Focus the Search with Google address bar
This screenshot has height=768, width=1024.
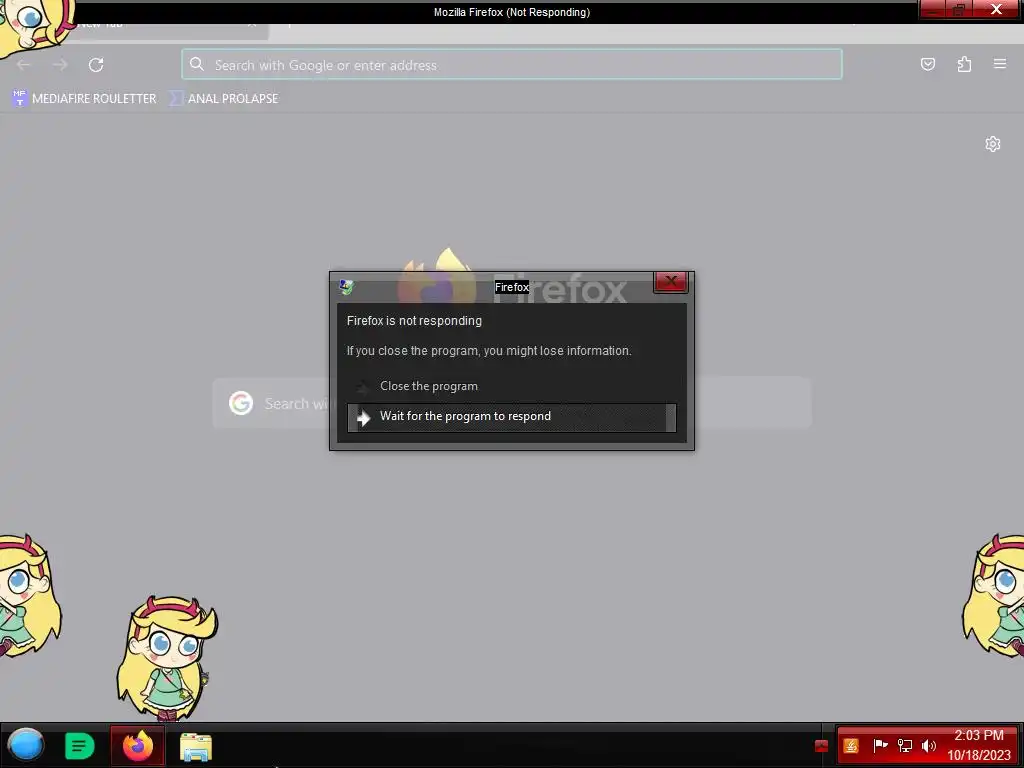point(512,65)
